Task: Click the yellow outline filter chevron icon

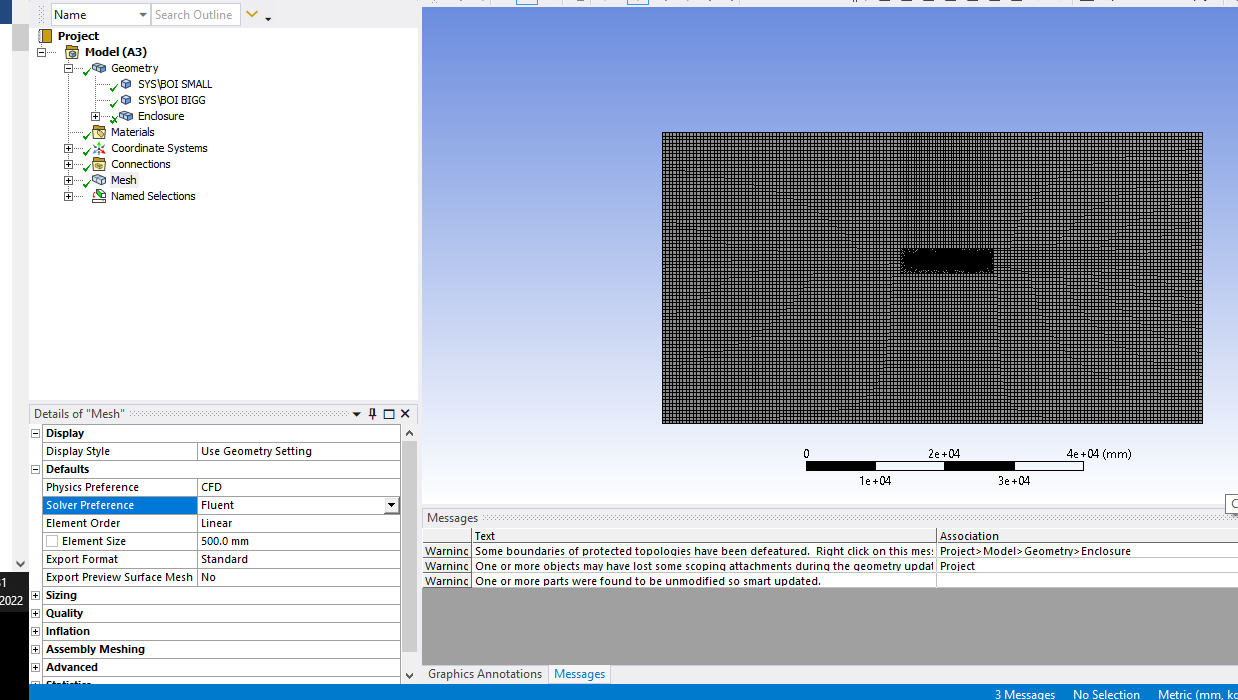Action: pos(252,15)
